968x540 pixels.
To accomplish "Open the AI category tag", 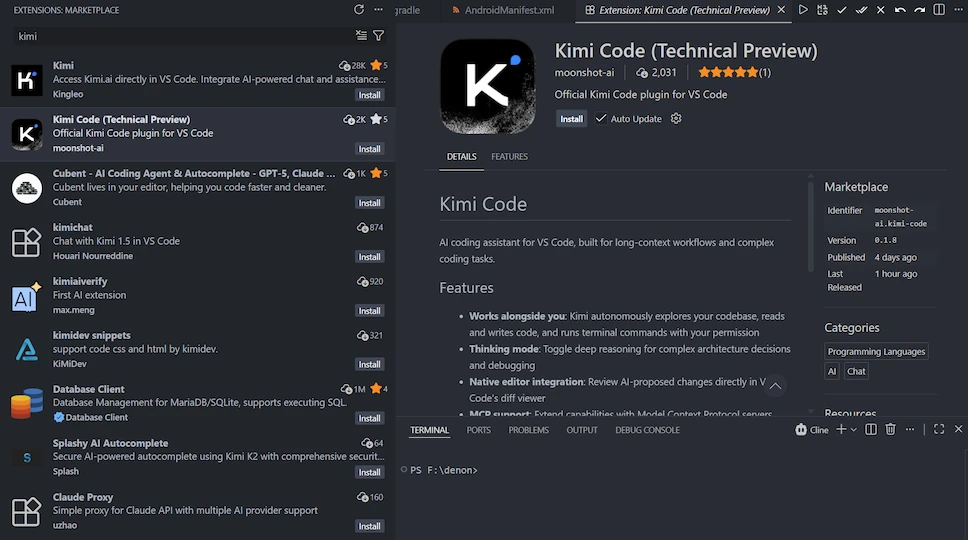I will tap(832, 372).
